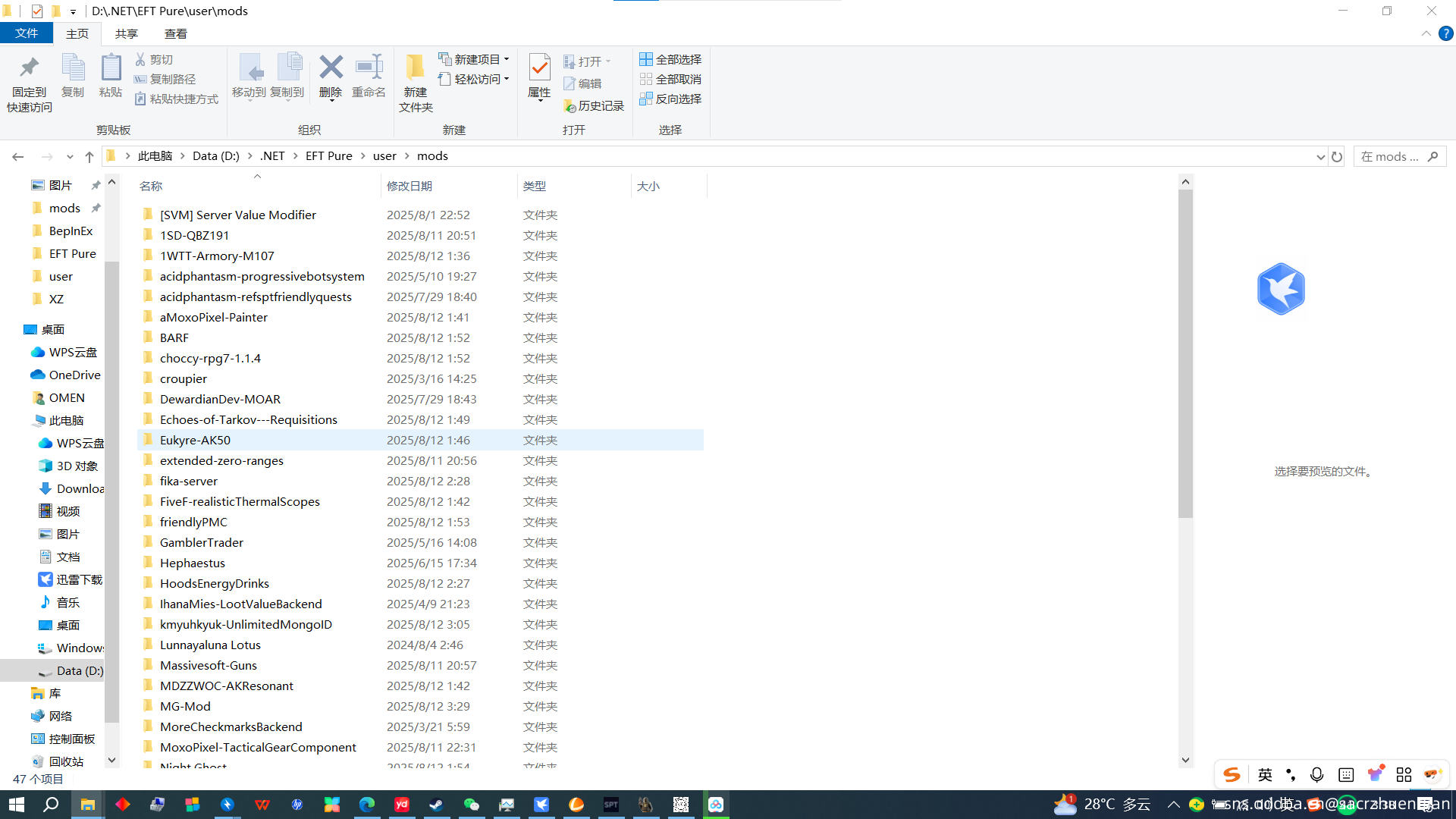Switch to the Home (主页) tab
The image size is (1456, 819).
(x=77, y=33)
